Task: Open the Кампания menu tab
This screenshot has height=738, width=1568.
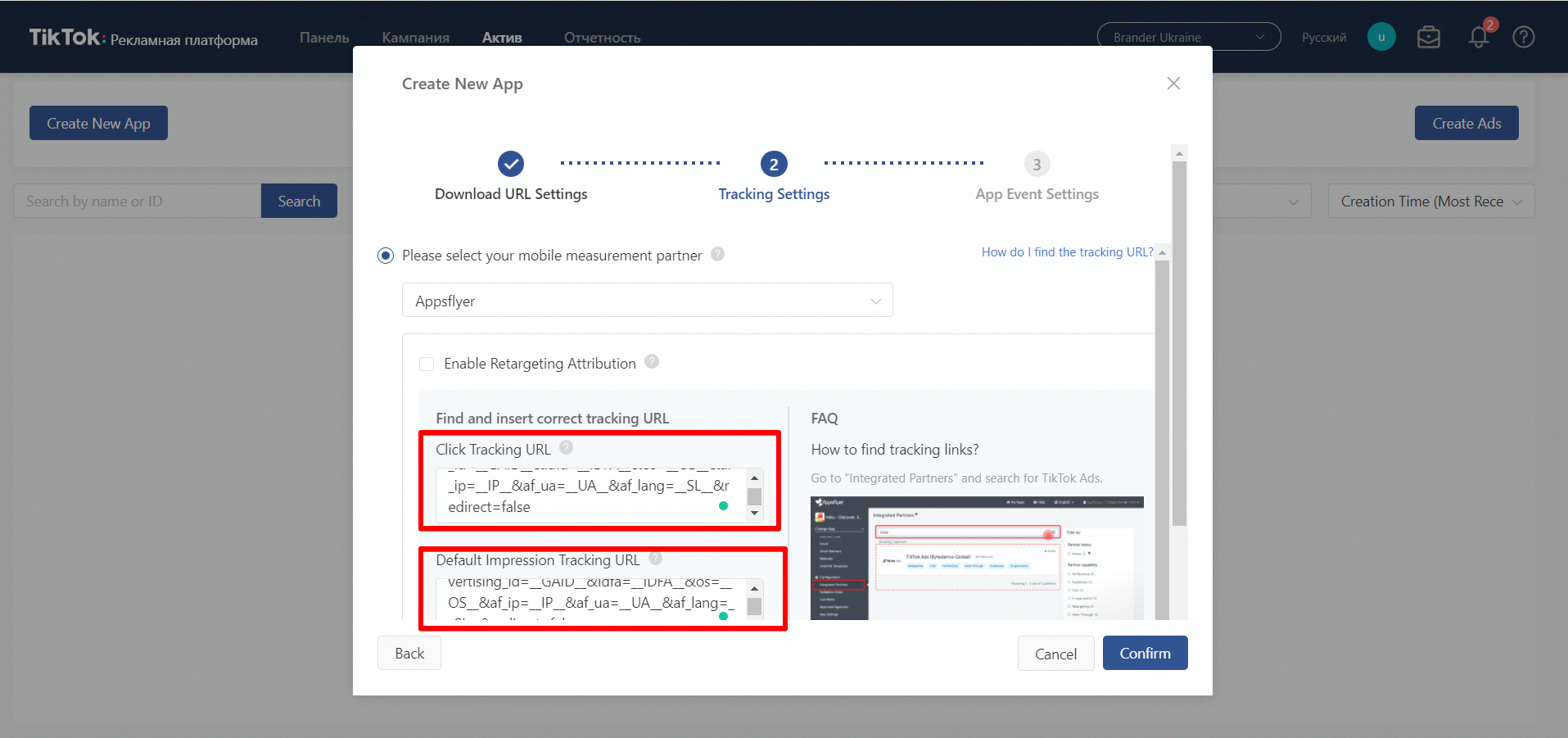Action: (x=415, y=38)
